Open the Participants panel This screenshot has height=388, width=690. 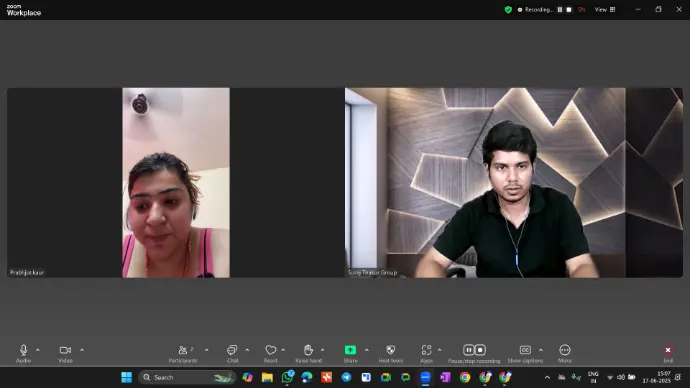(x=183, y=354)
